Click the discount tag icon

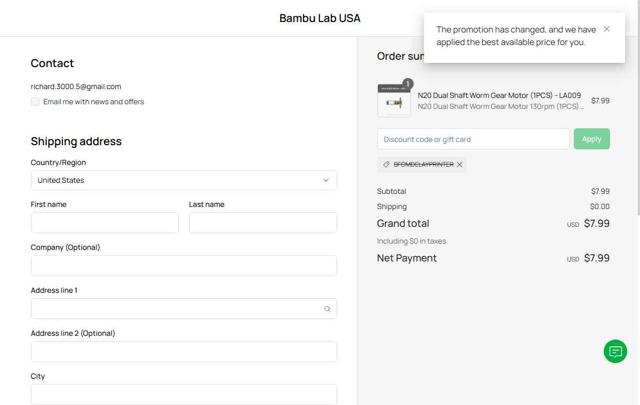(387, 164)
